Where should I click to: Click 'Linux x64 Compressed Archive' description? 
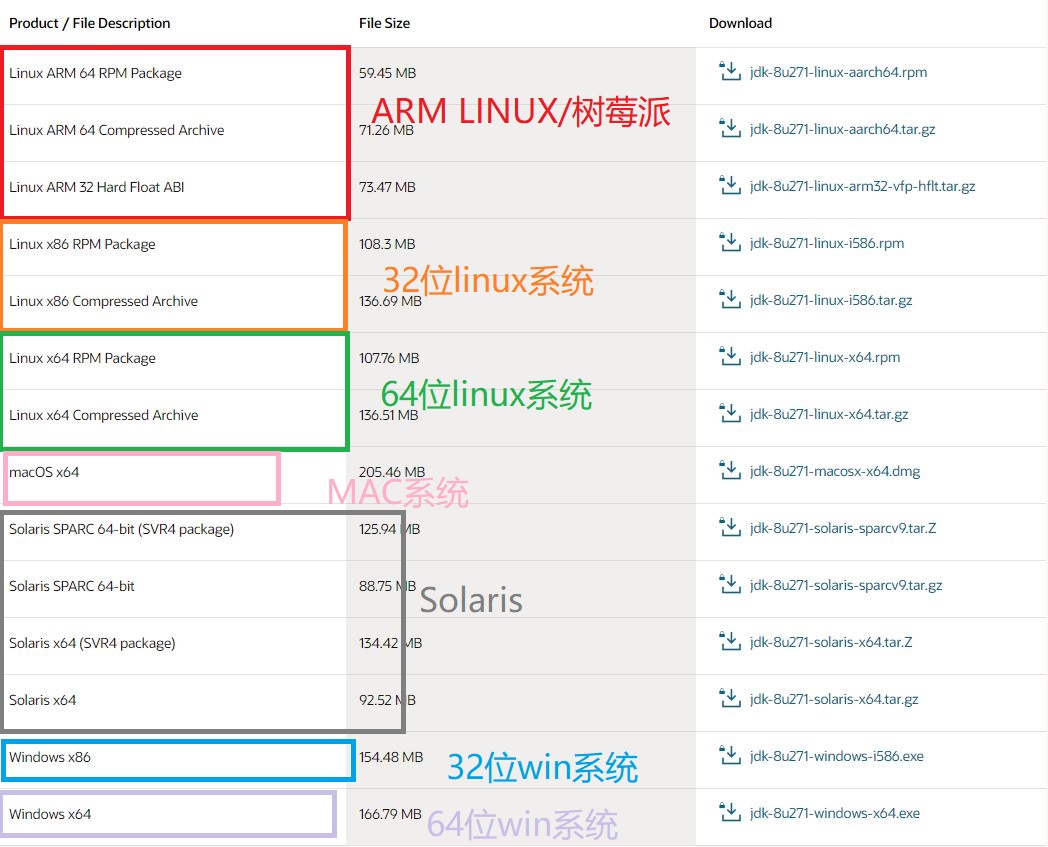[x=104, y=415]
